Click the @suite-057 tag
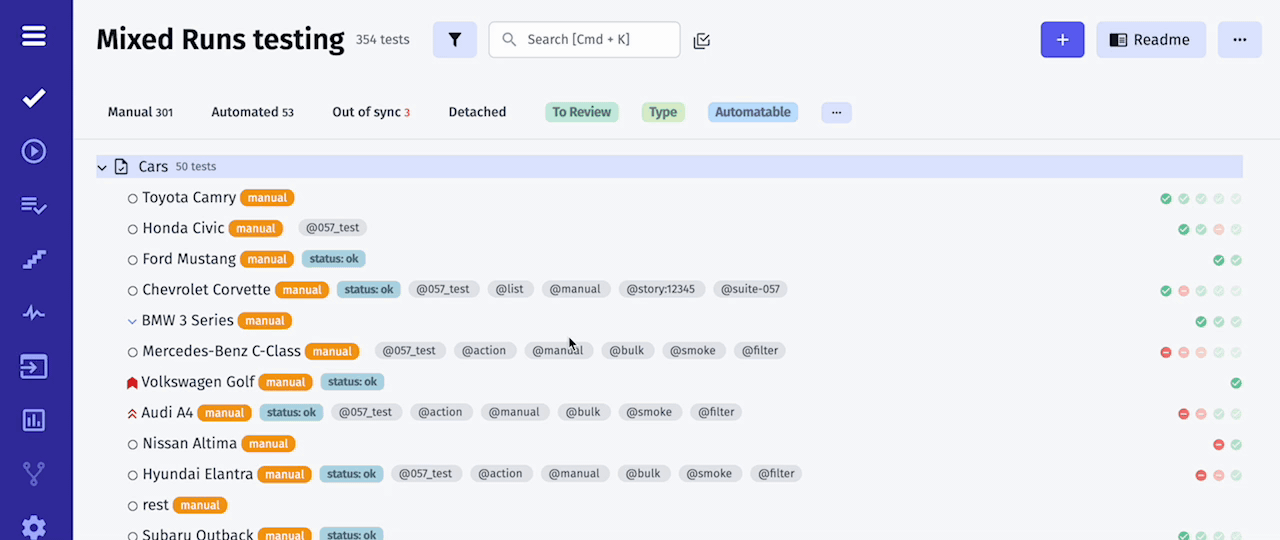The height and width of the screenshot is (540, 1280). click(750, 289)
